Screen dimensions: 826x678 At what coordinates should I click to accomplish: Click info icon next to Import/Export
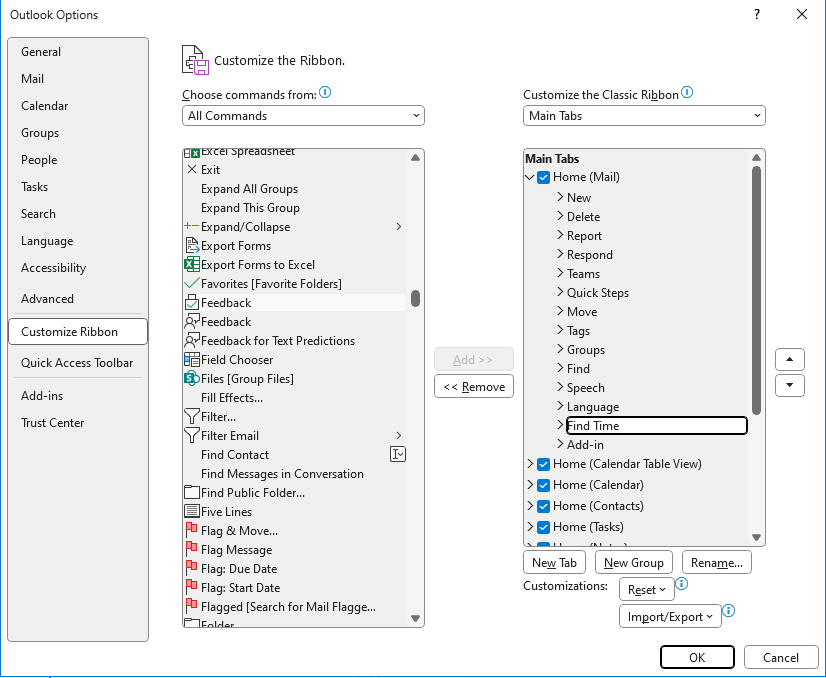(x=729, y=611)
